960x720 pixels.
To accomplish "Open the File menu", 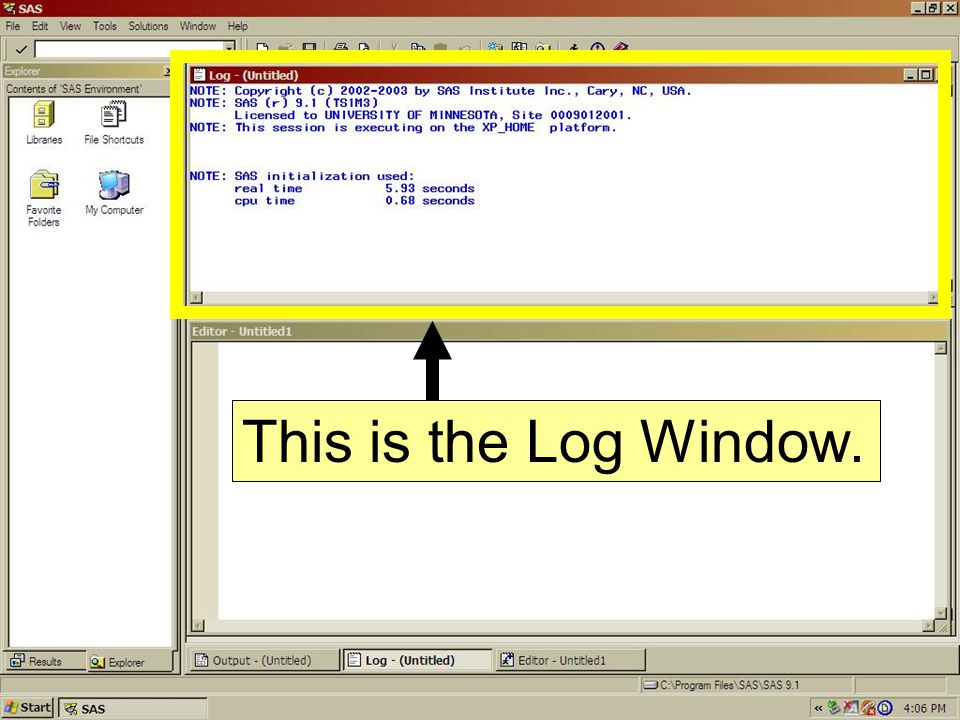I will click(x=13, y=26).
